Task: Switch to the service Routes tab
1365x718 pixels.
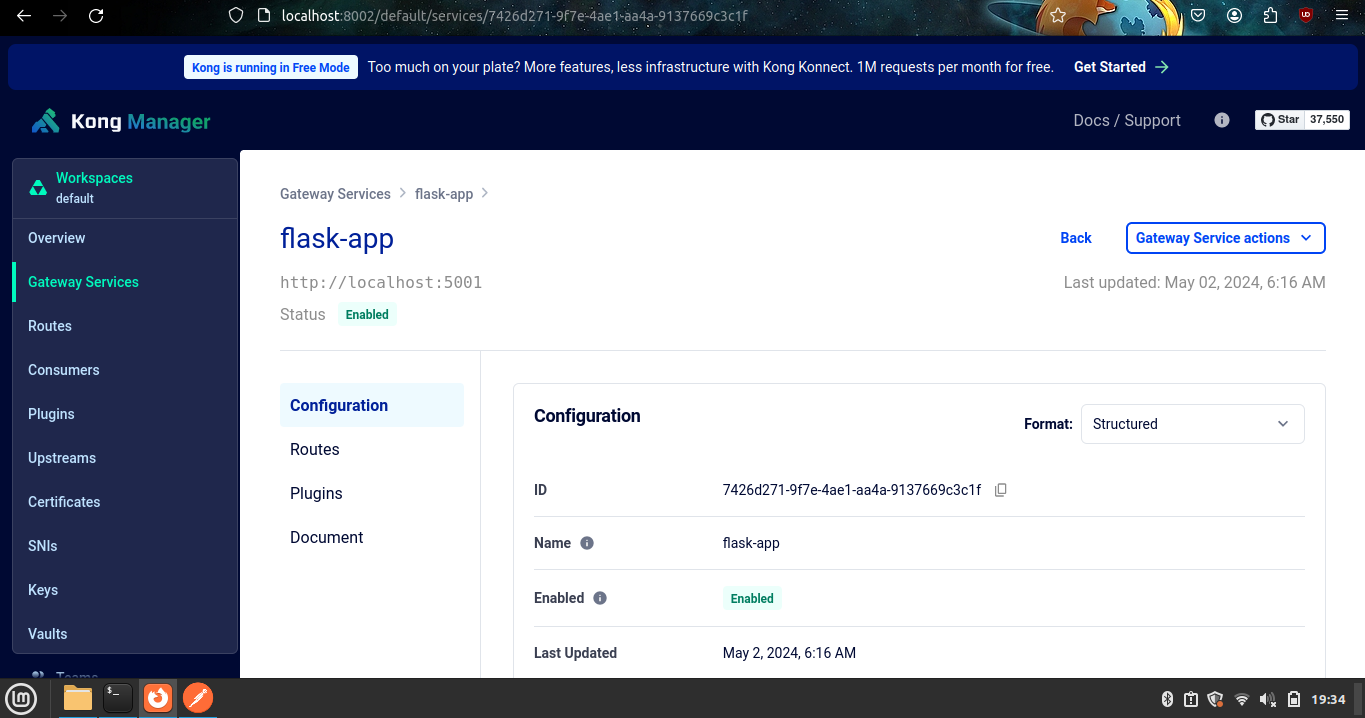Action: click(x=372, y=449)
